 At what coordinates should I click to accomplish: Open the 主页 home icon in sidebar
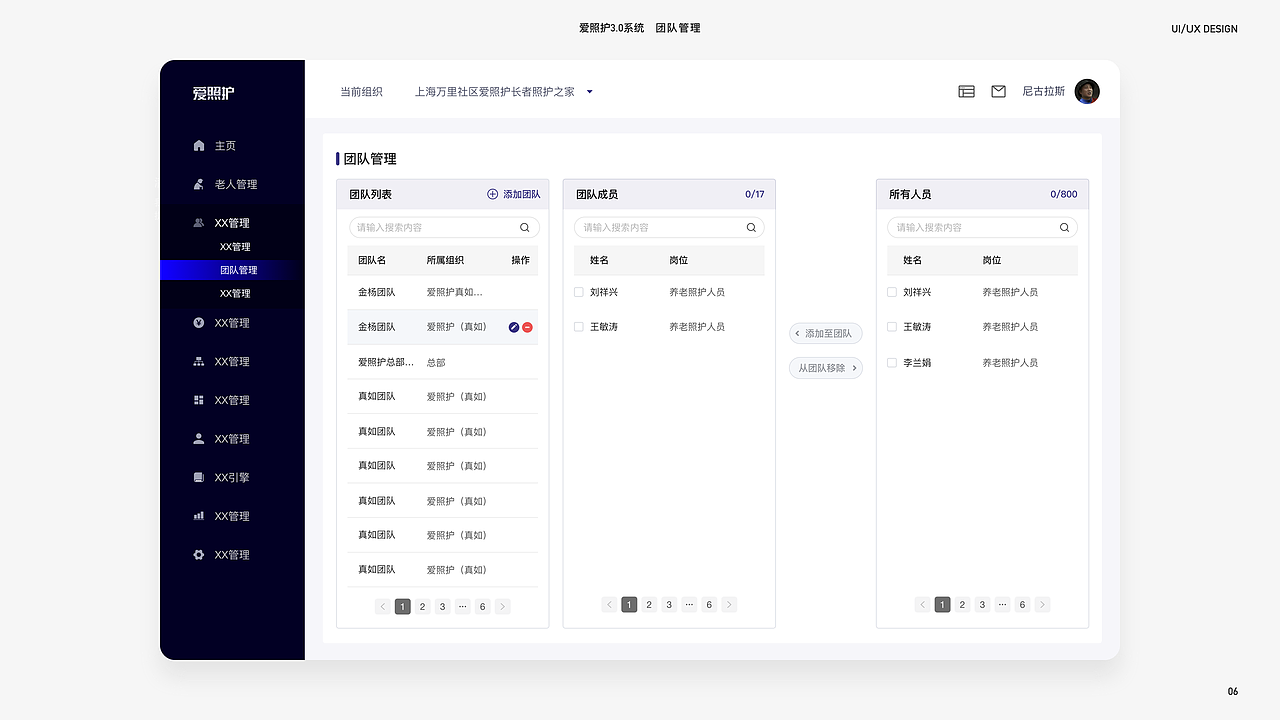[x=199, y=145]
